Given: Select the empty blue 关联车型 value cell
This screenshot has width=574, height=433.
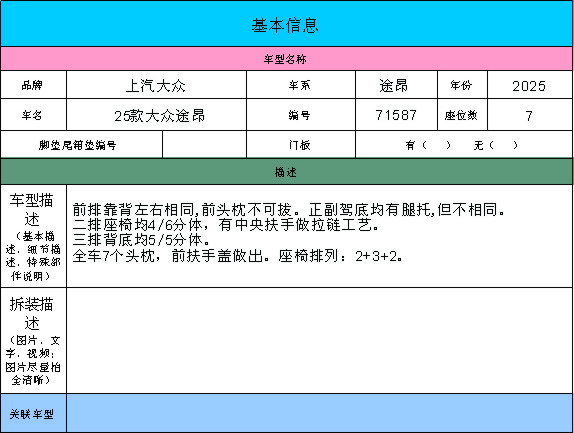Looking at the screenshot, I should point(320,413).
